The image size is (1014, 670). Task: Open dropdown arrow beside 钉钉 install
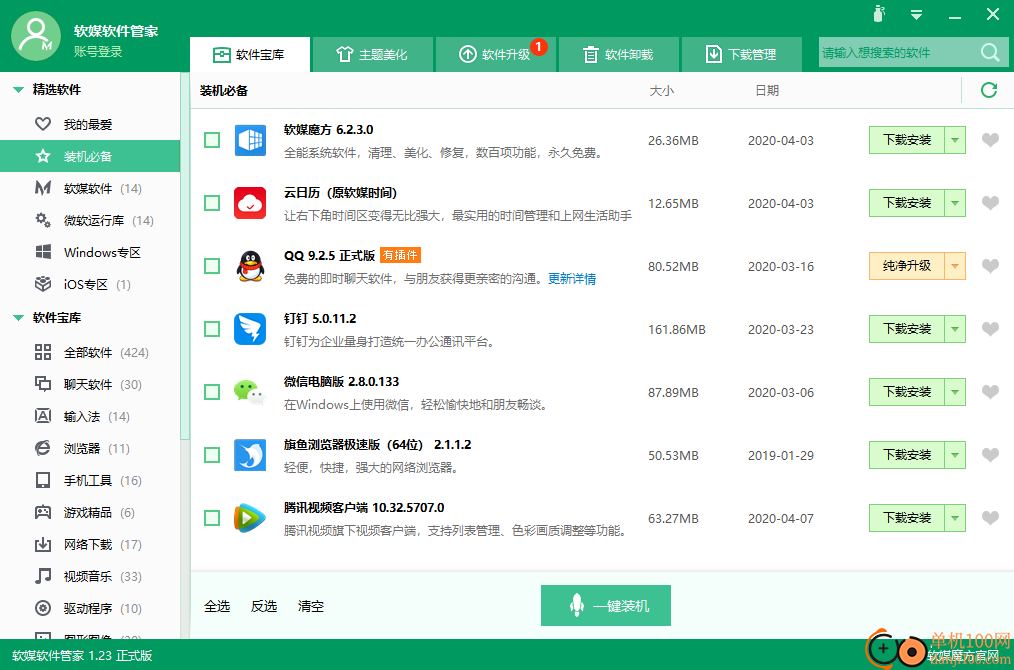tap(955, 329)
